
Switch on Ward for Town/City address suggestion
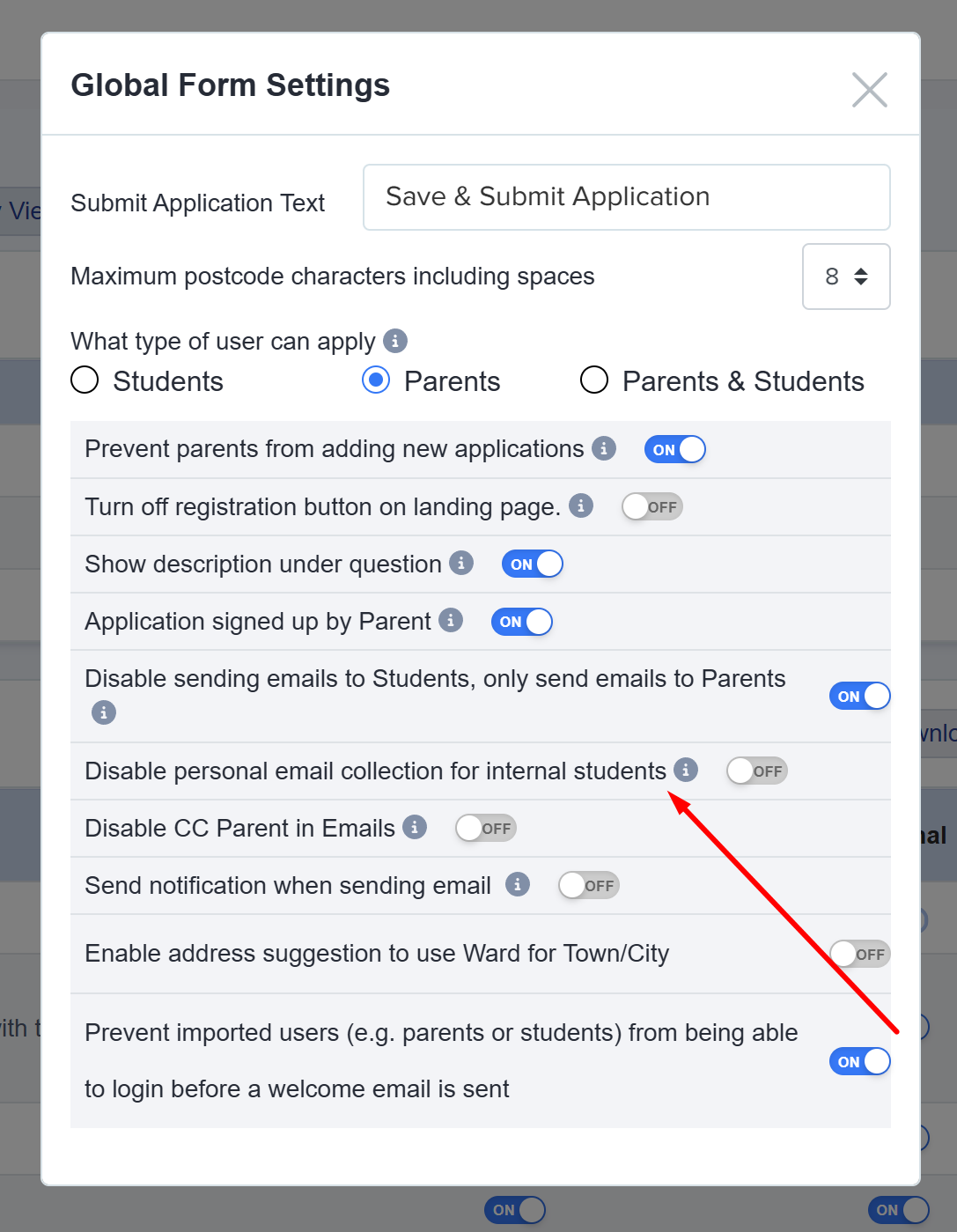858,954
